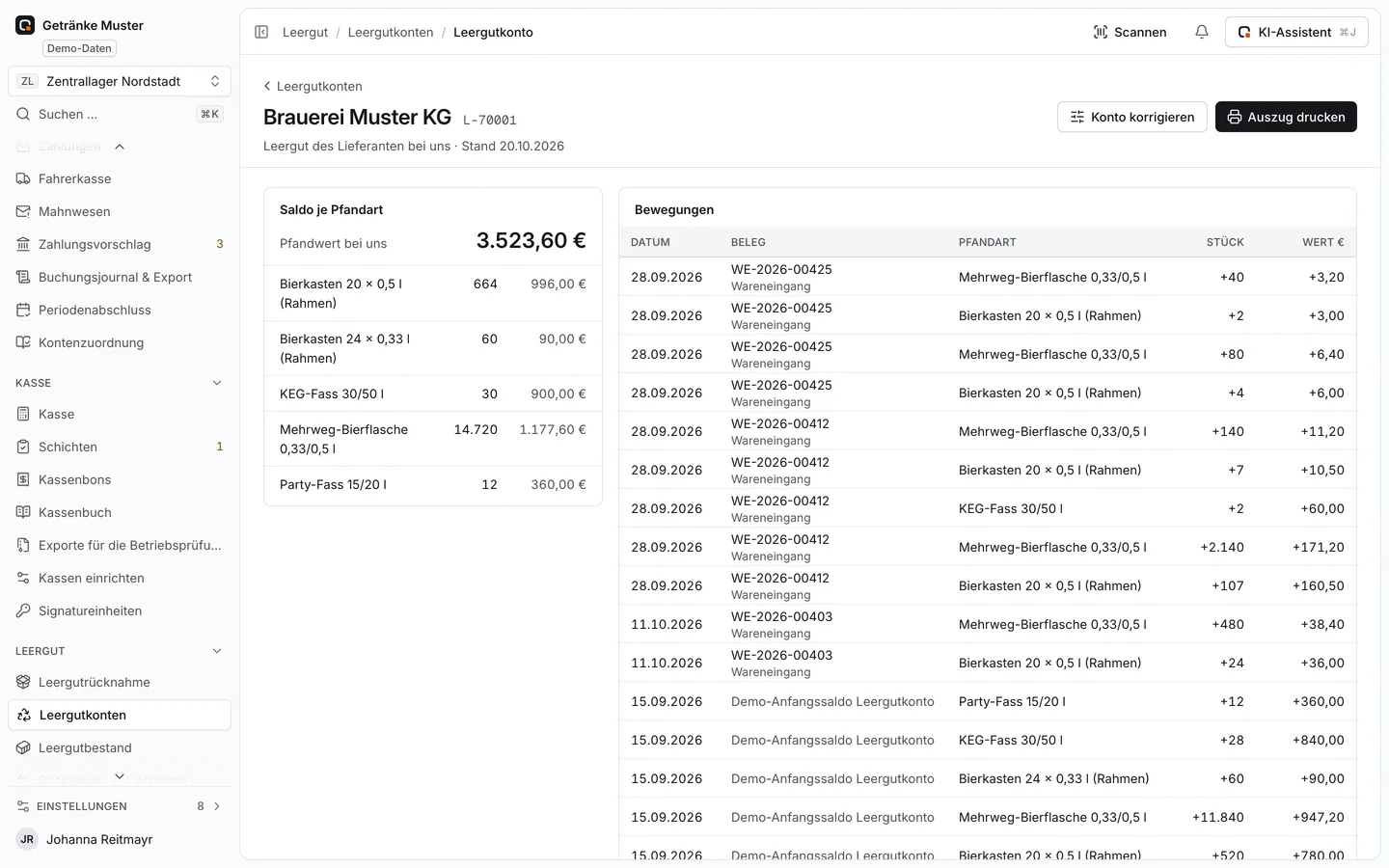This screenshot has width=1389, height=868.
Task: Open Exporte für die Betriebsprüfung
Action: tap(120, 545)
